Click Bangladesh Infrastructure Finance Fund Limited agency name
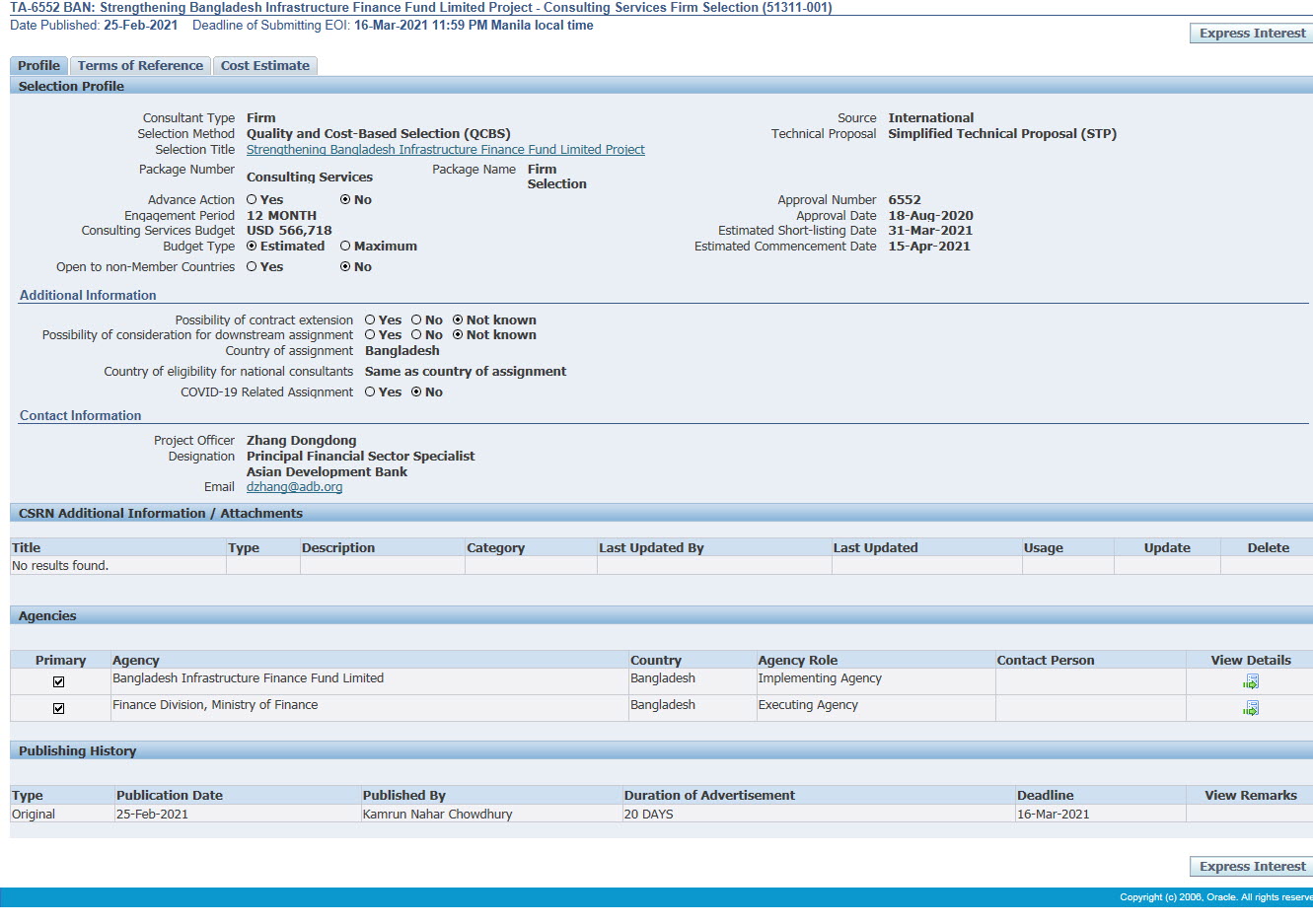 pyautogui.click(x=248, y=678)
